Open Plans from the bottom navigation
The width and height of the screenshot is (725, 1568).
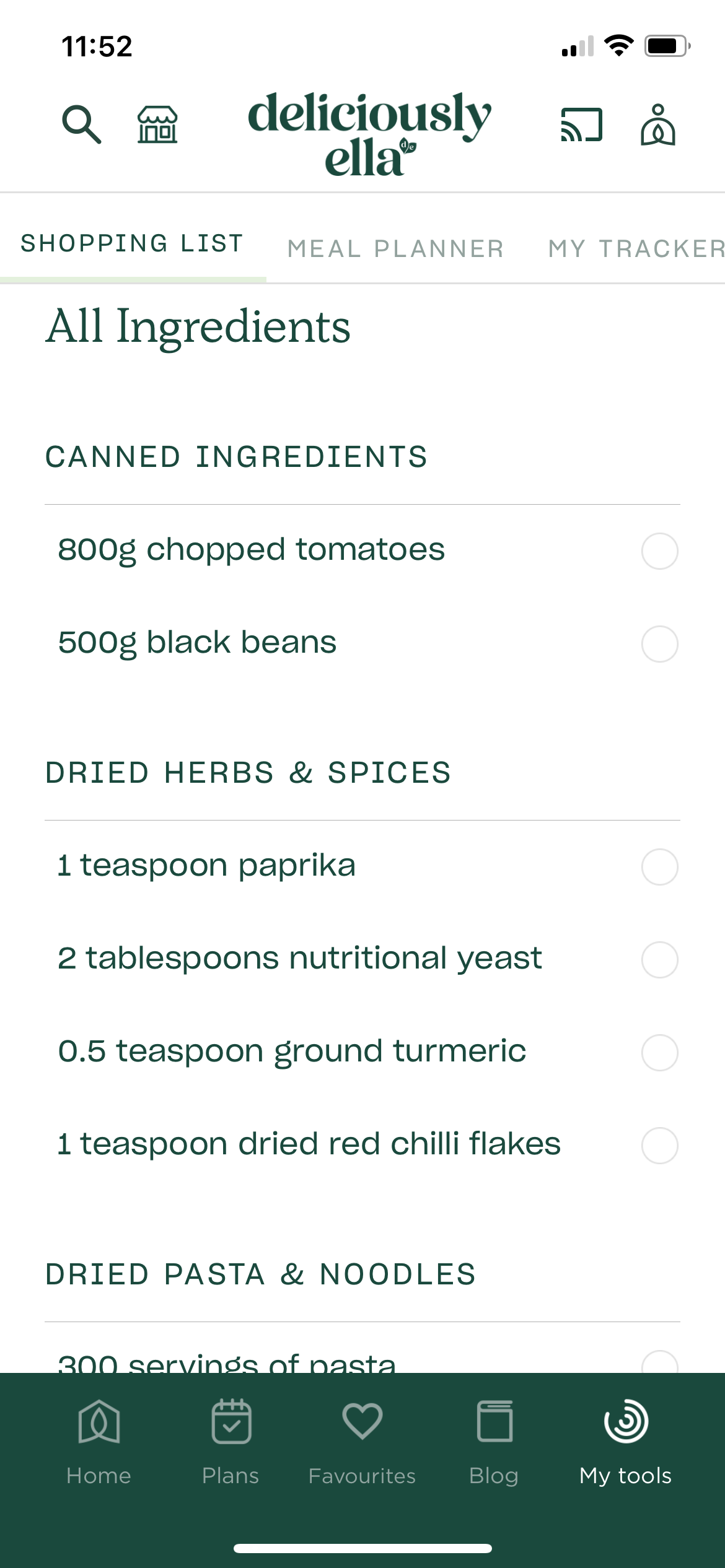(231, 1443)
